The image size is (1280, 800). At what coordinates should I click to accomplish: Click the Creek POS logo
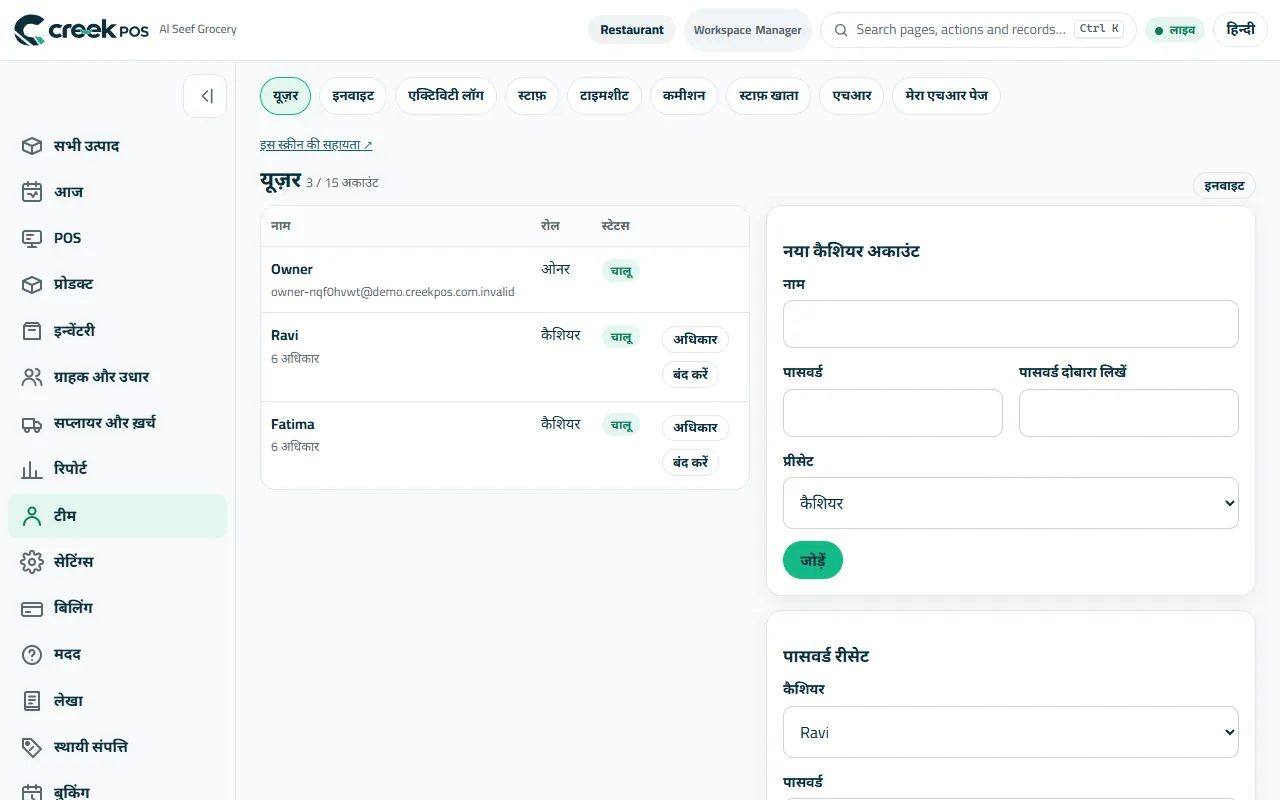(82, 30)
